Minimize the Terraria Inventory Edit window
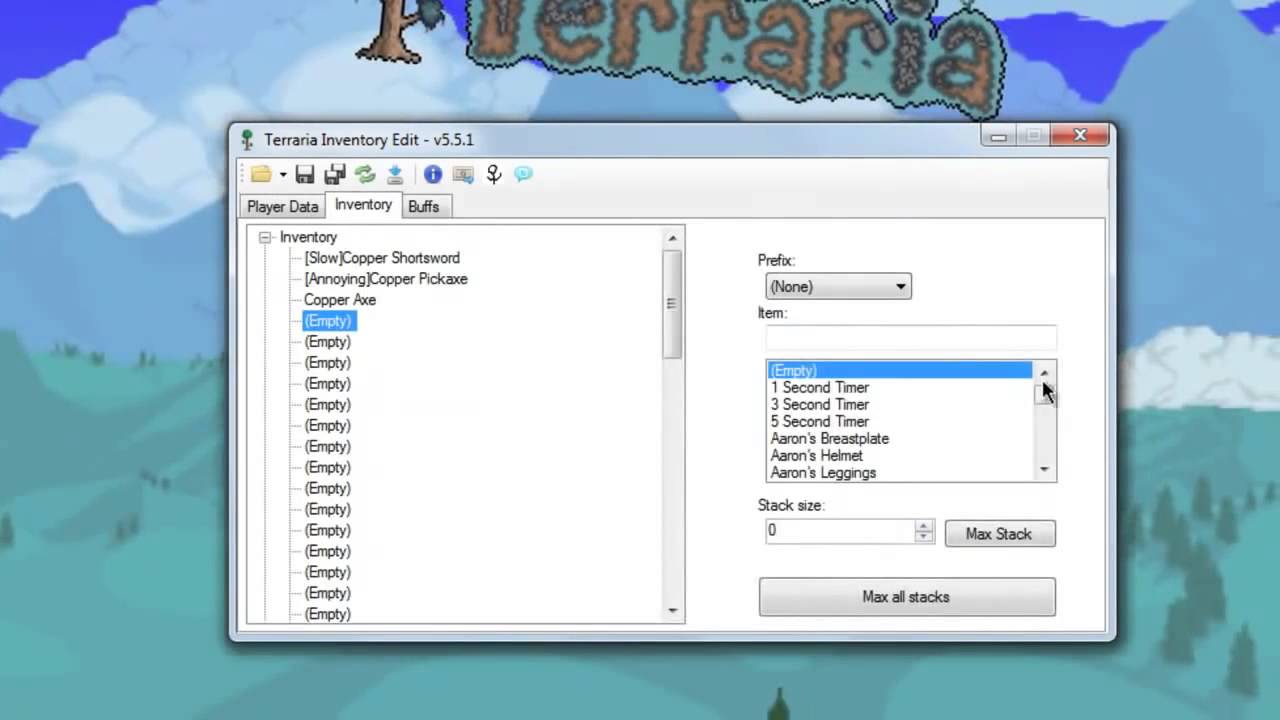The image size is (1280, 720). [998, 135]
